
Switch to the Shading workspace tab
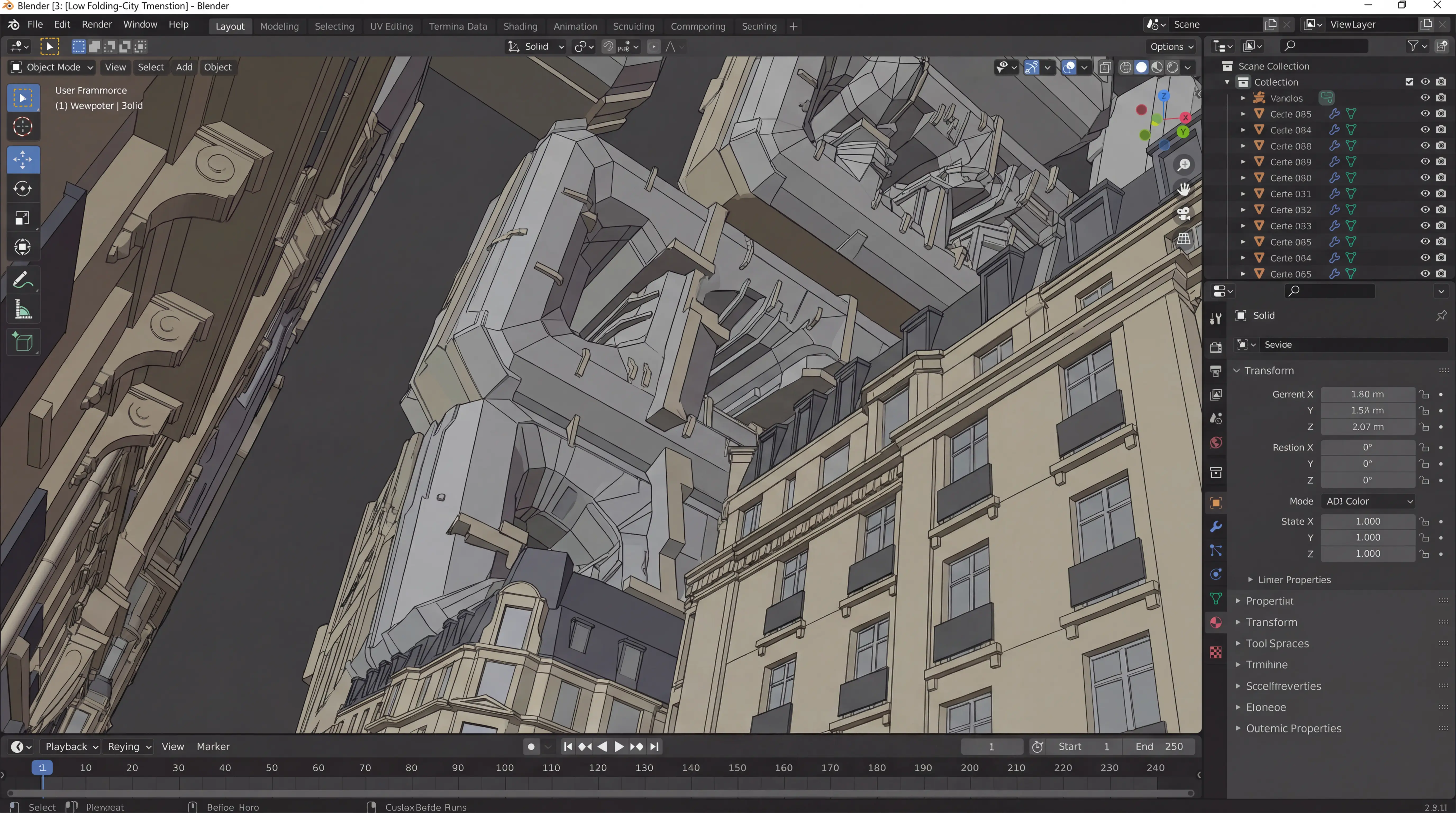520,26
